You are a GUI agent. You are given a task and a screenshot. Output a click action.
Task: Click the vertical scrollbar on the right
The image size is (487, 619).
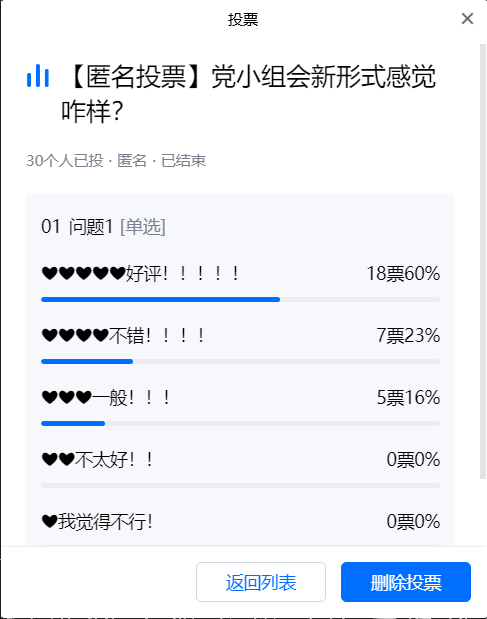pos(483,261)
